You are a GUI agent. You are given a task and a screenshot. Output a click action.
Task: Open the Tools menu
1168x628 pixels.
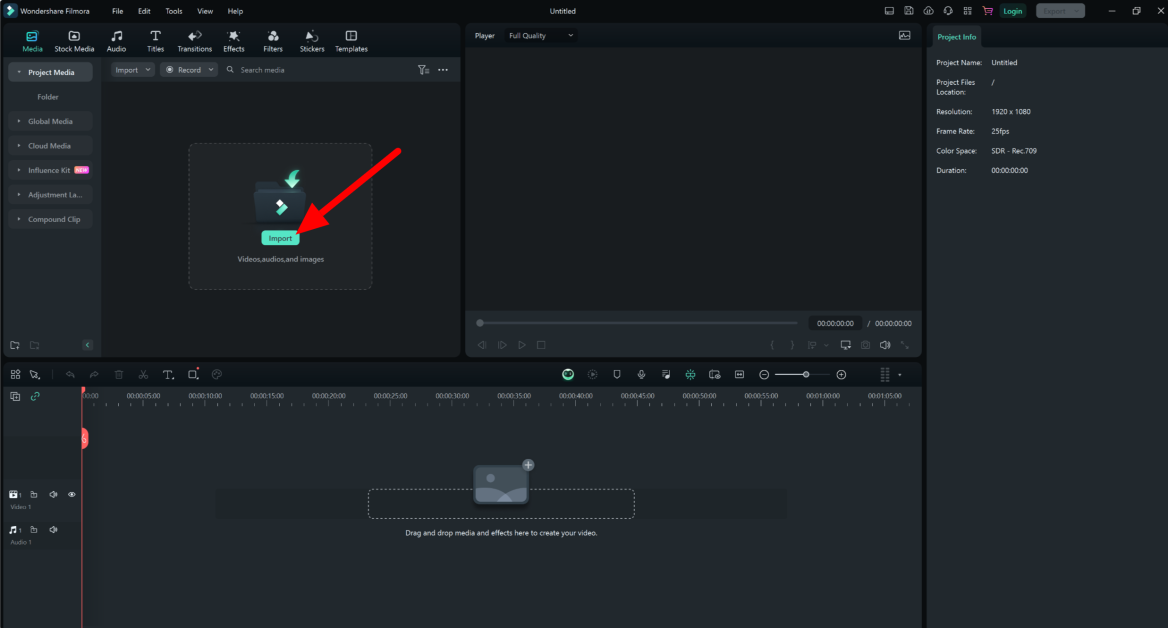pyautogui.click(x=173, y=11)
